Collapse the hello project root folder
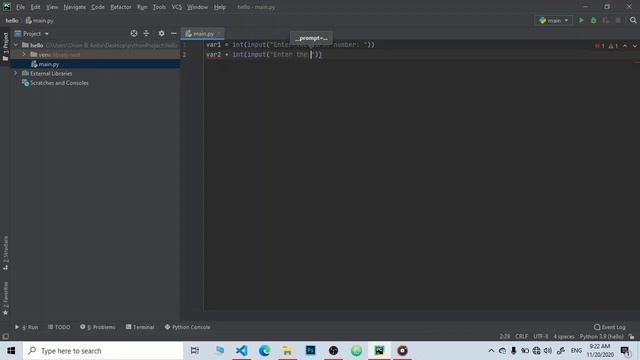Viewport: 640px width, 360px height. 16,45
